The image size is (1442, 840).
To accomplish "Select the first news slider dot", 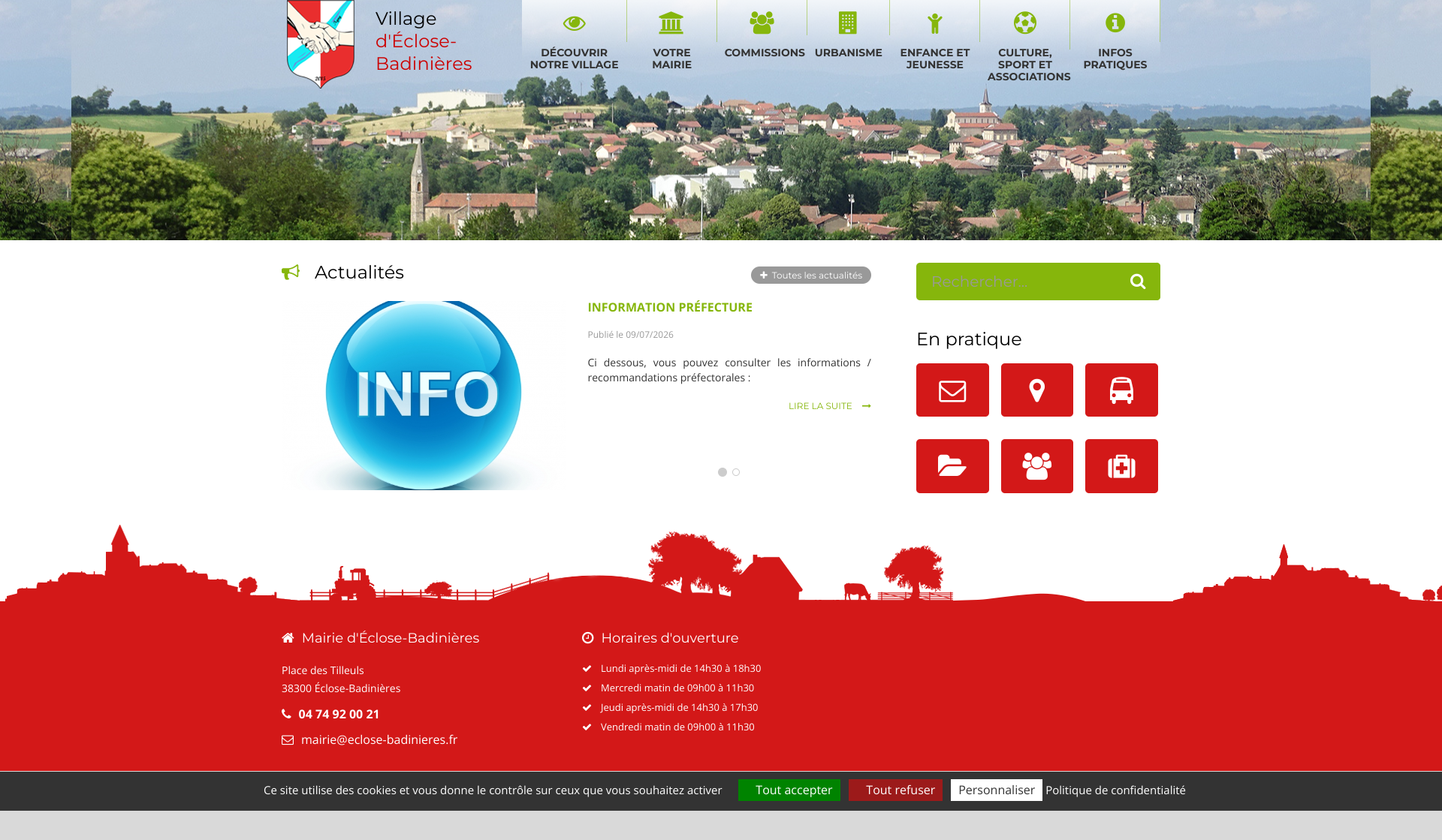I will 723,472.
